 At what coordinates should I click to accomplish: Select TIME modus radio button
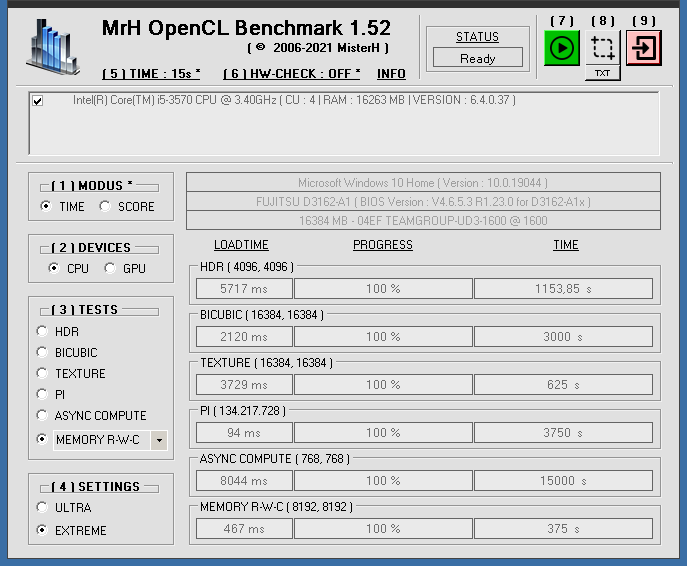(46, 206)
